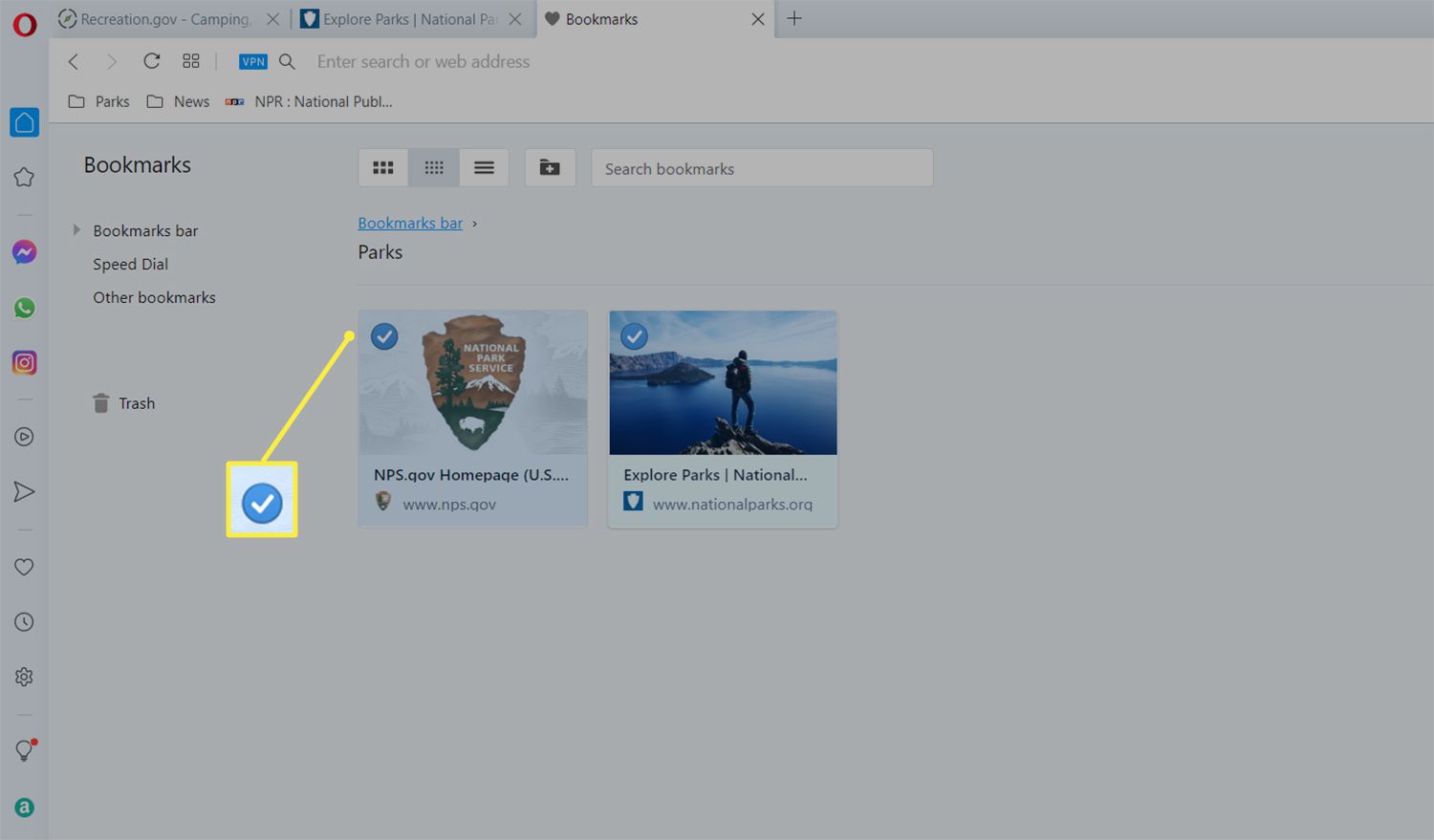Viewport: 1434px width, 840px height.
Task: Go back to the previous page
Action: (74, 61)
